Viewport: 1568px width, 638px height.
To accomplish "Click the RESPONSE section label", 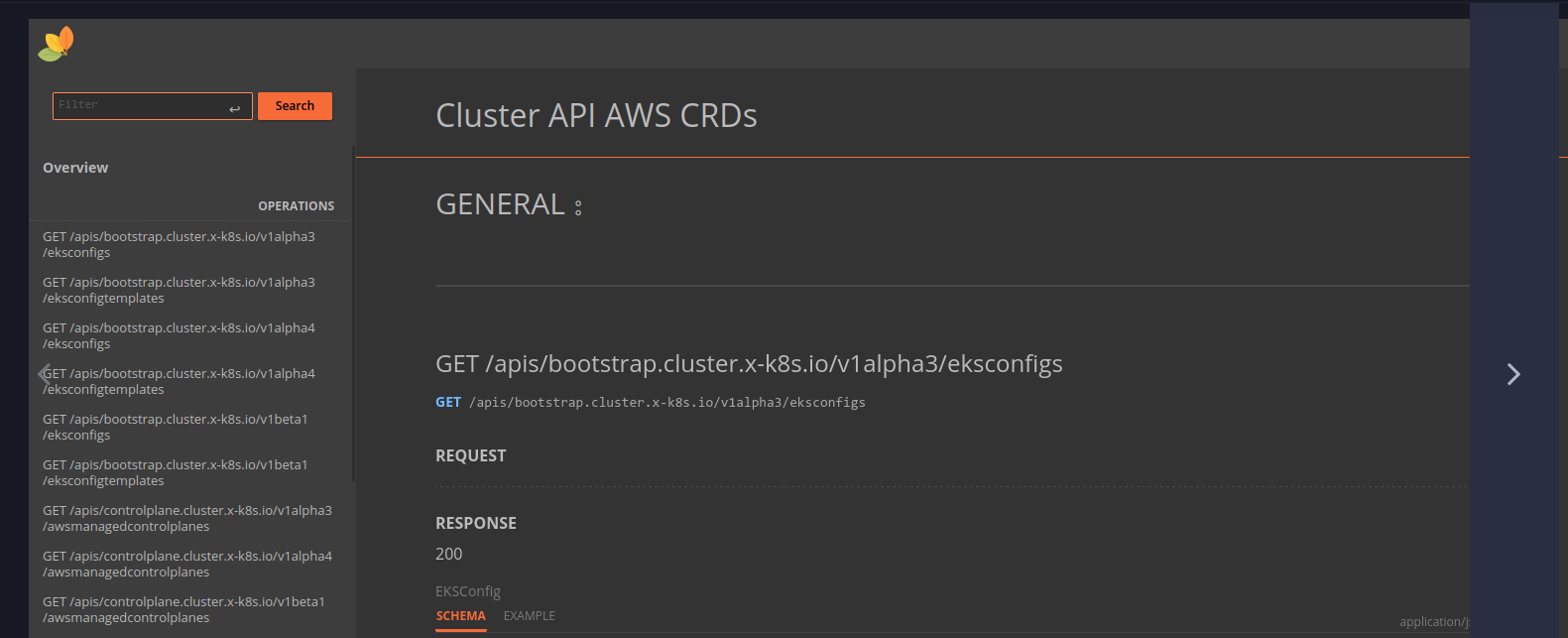I will [x=476, y=524].
